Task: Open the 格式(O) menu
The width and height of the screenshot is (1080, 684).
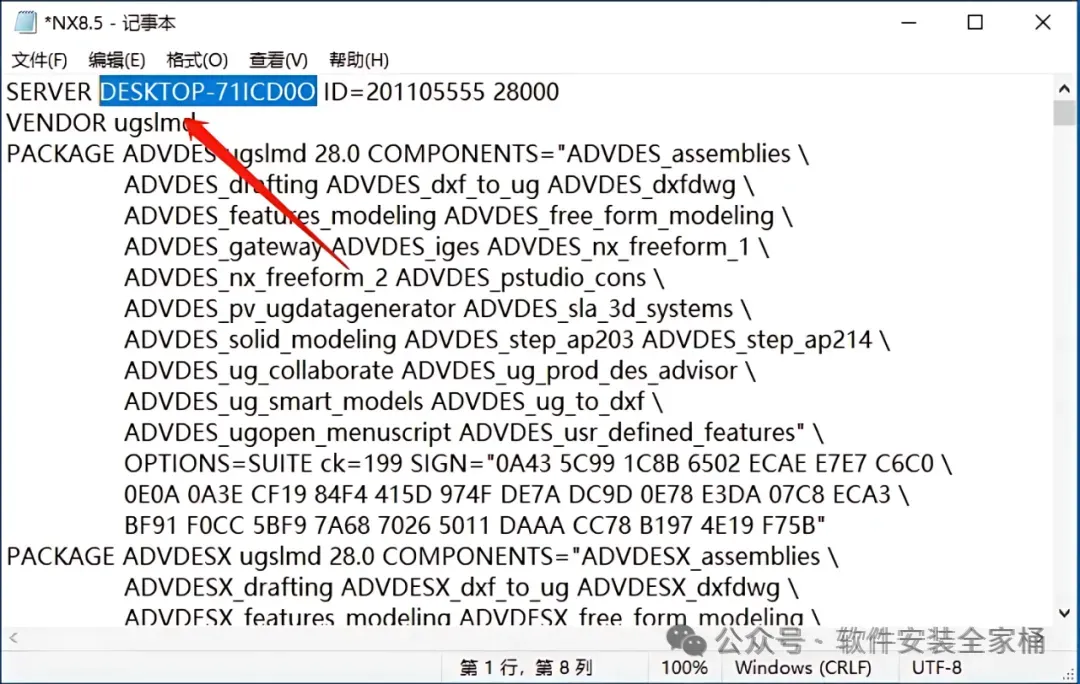Action: [197, 60]
